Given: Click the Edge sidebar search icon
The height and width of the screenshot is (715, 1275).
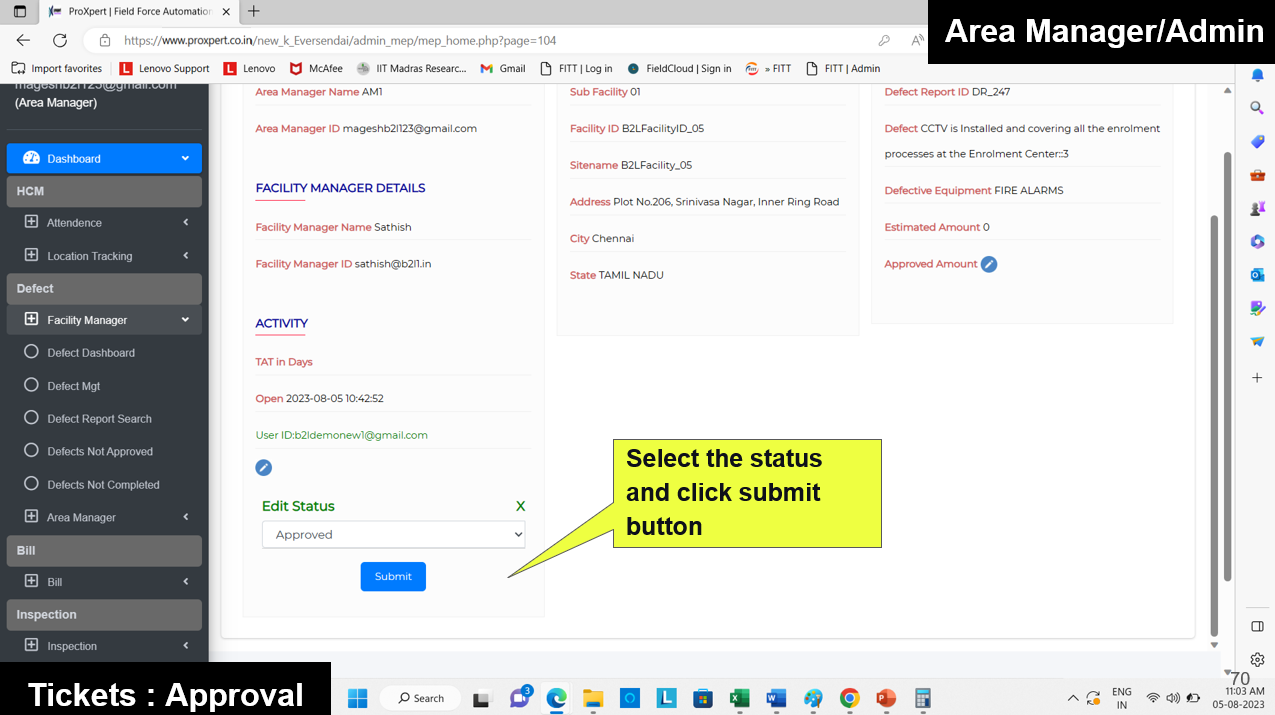Looking at the screenshot, I should pyautogui.click(x=1257, y=108).
